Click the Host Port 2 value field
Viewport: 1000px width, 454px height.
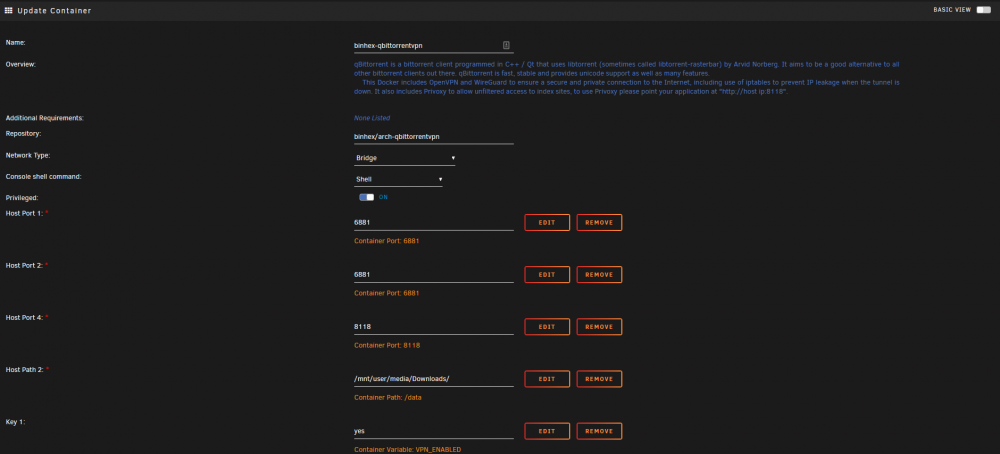click(x=434, y=274)
